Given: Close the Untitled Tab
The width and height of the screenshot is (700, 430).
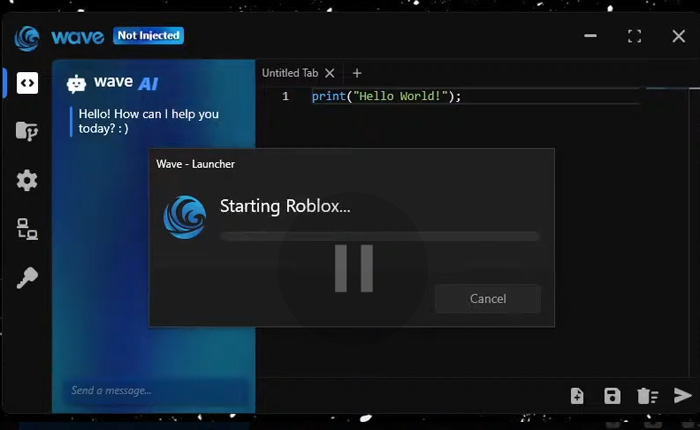Looking at the screenshot, I should [x=329, y=73].
